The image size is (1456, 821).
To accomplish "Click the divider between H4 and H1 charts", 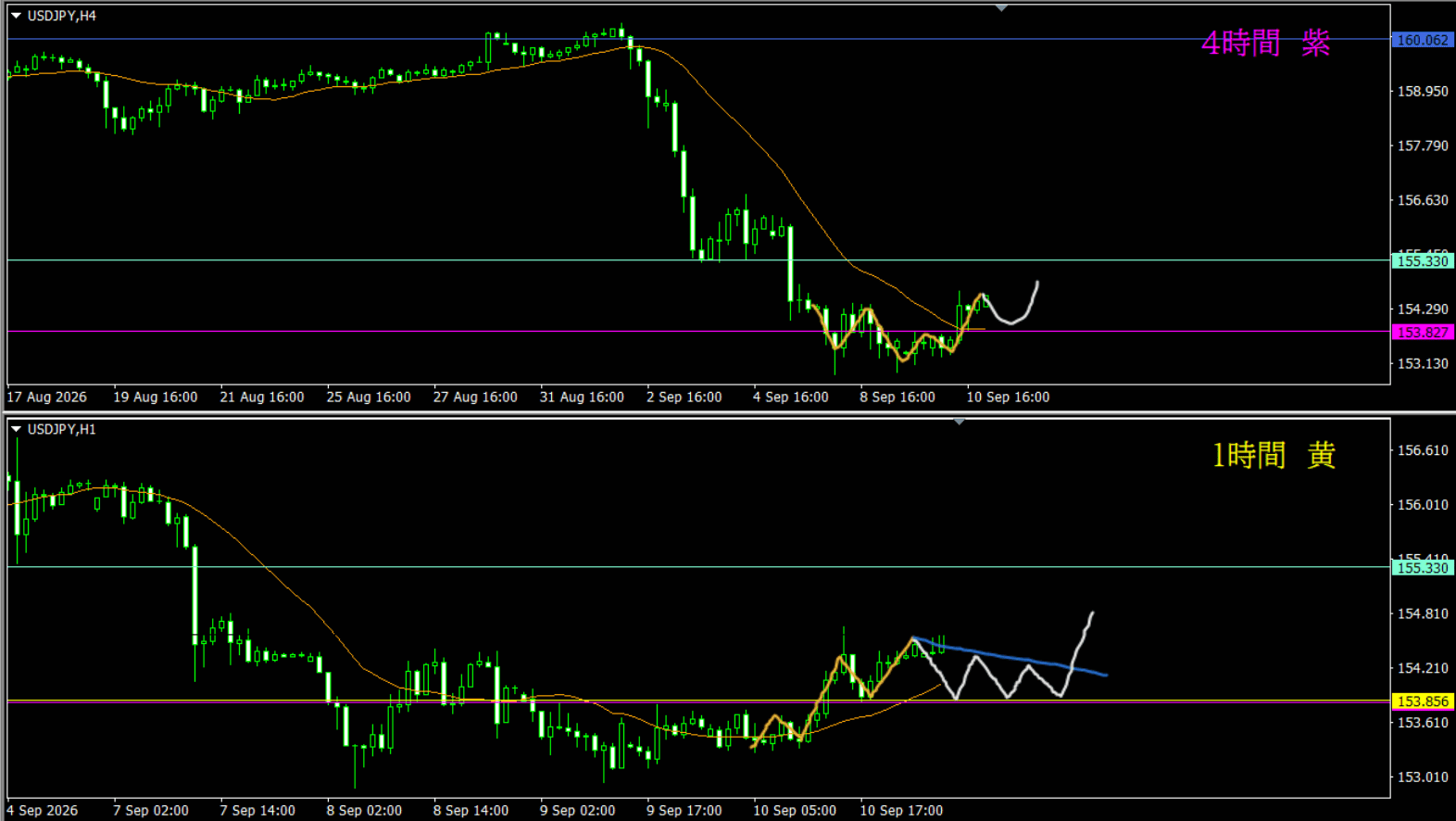I will [728, 412].
